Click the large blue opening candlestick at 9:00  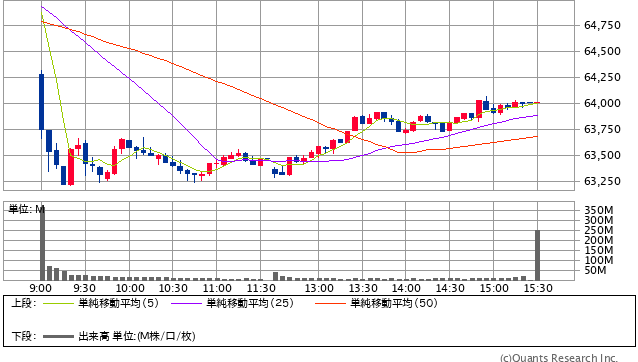click(x=42, y=102)
